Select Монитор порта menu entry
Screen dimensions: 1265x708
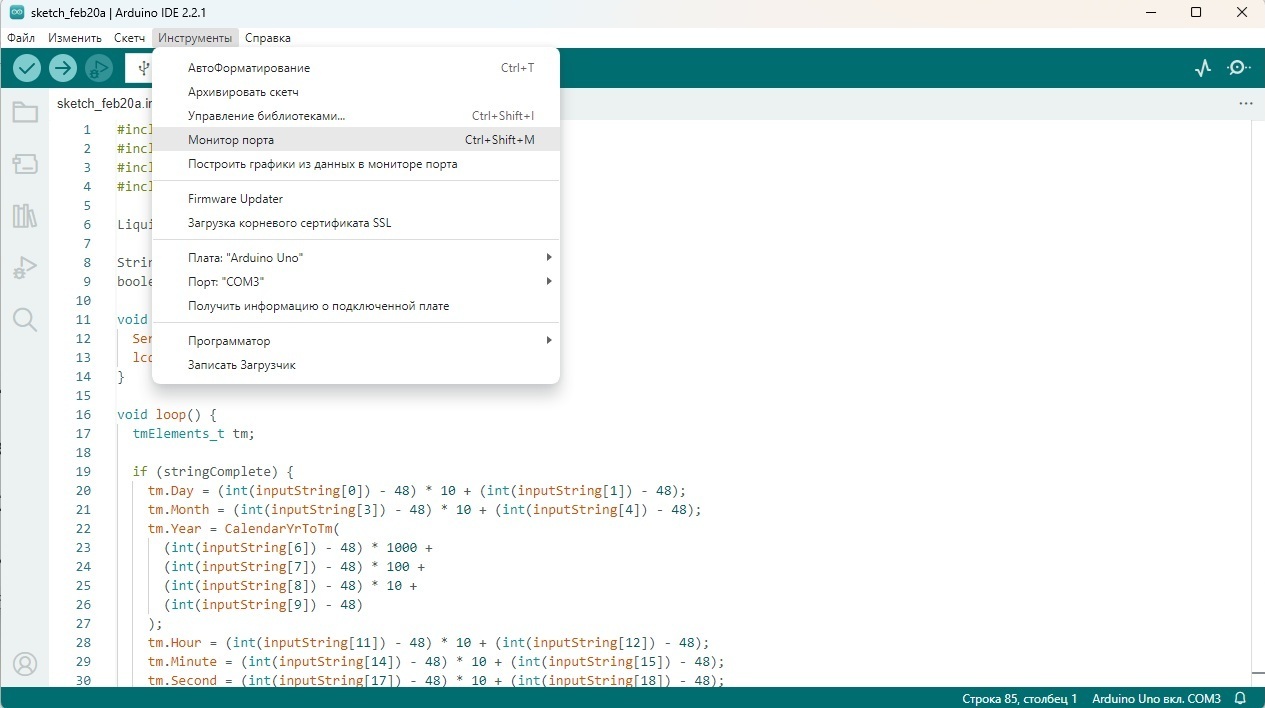click(x=355, y=140)
